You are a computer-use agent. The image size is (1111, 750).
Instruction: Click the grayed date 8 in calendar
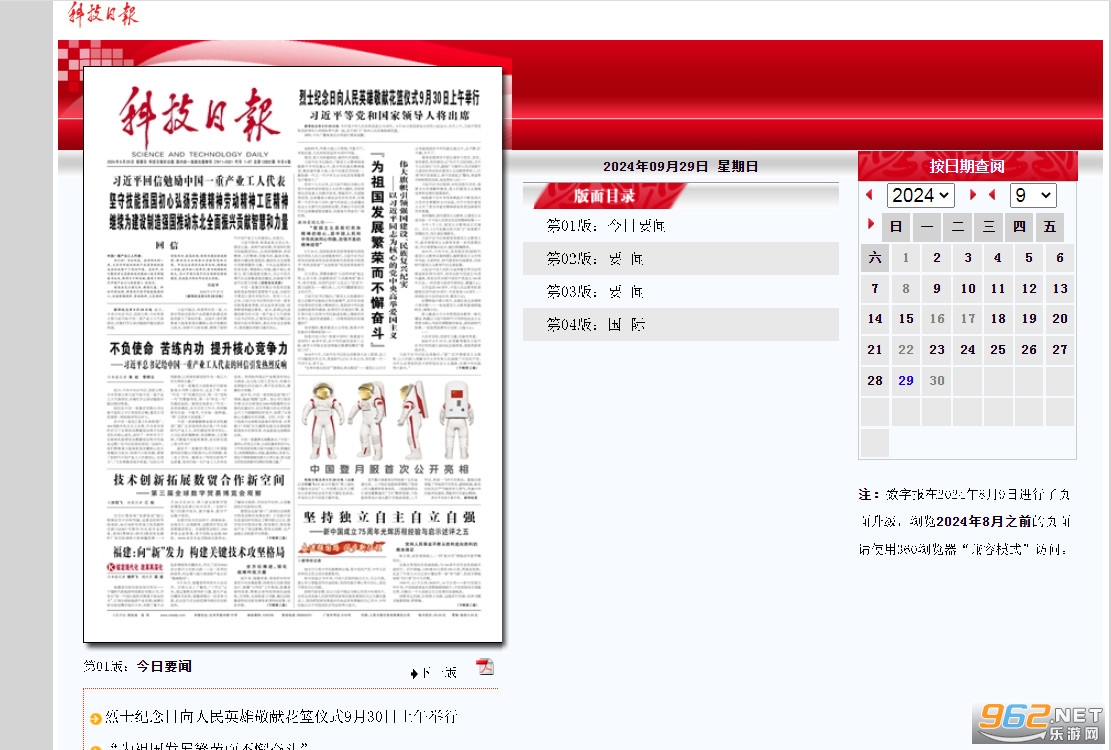click(906, 288)
